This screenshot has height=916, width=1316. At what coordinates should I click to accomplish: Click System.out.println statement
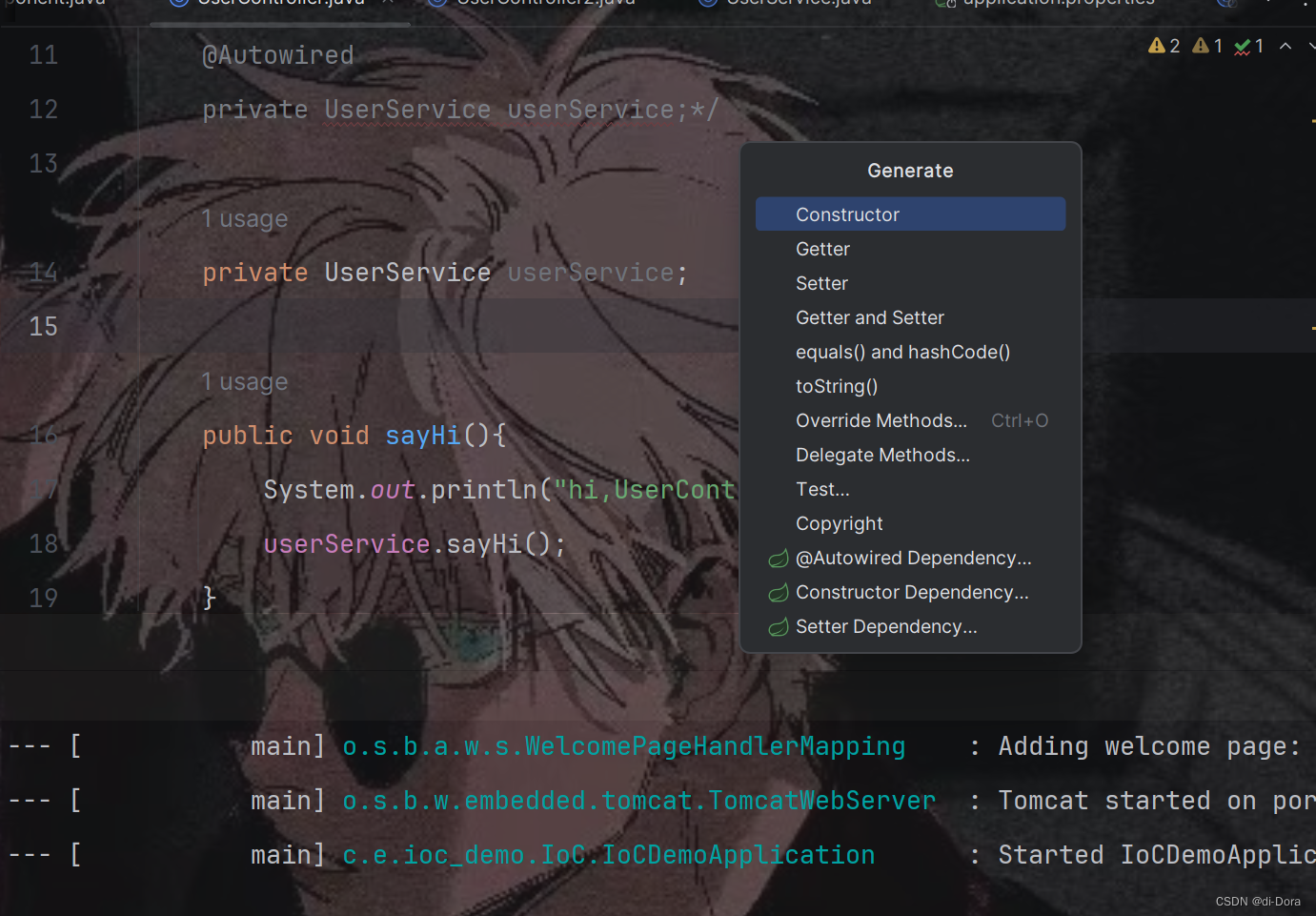point(499,490)
